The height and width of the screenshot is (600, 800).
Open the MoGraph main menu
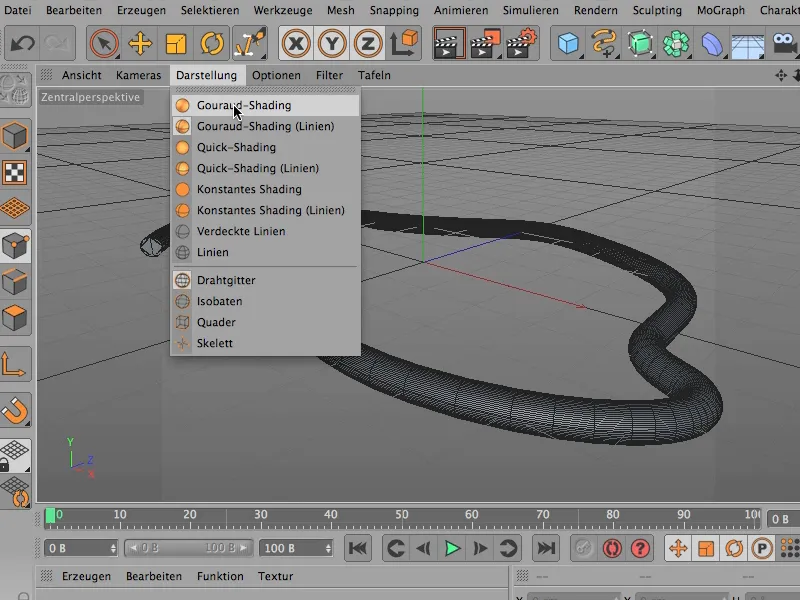[x=720, y=10]
